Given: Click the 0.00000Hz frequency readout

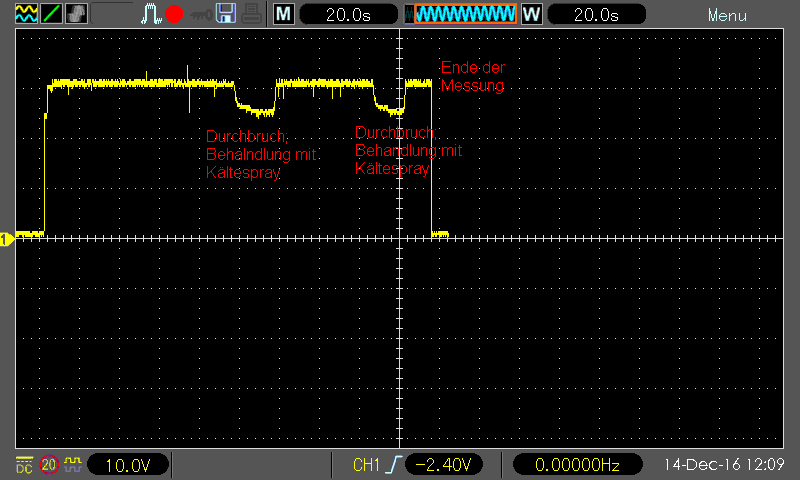Looking at the screenshot, I should [x=578, y=465].
